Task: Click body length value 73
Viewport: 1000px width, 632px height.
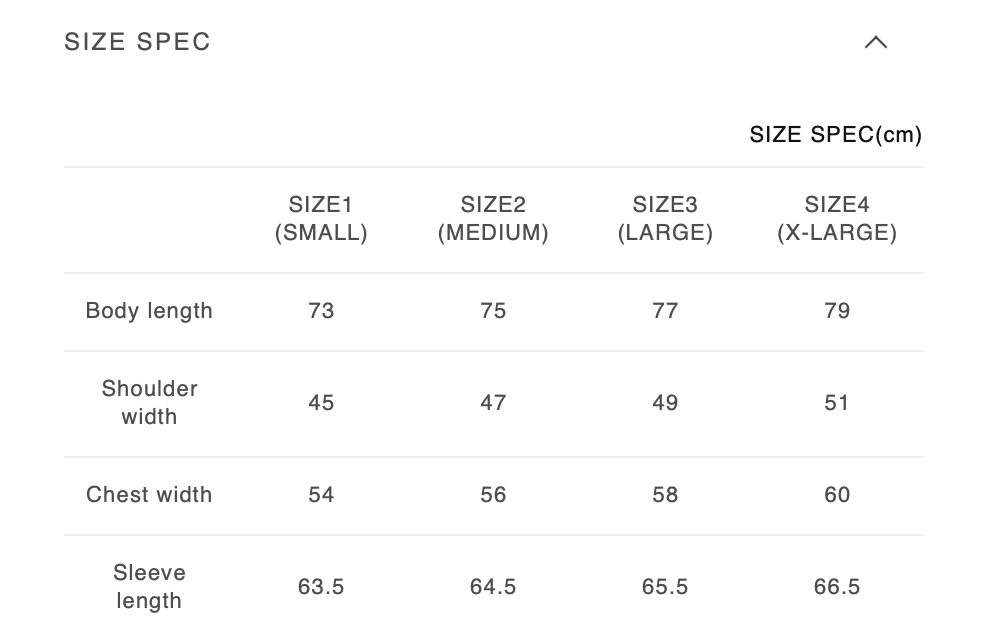Action: tap(321, 311)
